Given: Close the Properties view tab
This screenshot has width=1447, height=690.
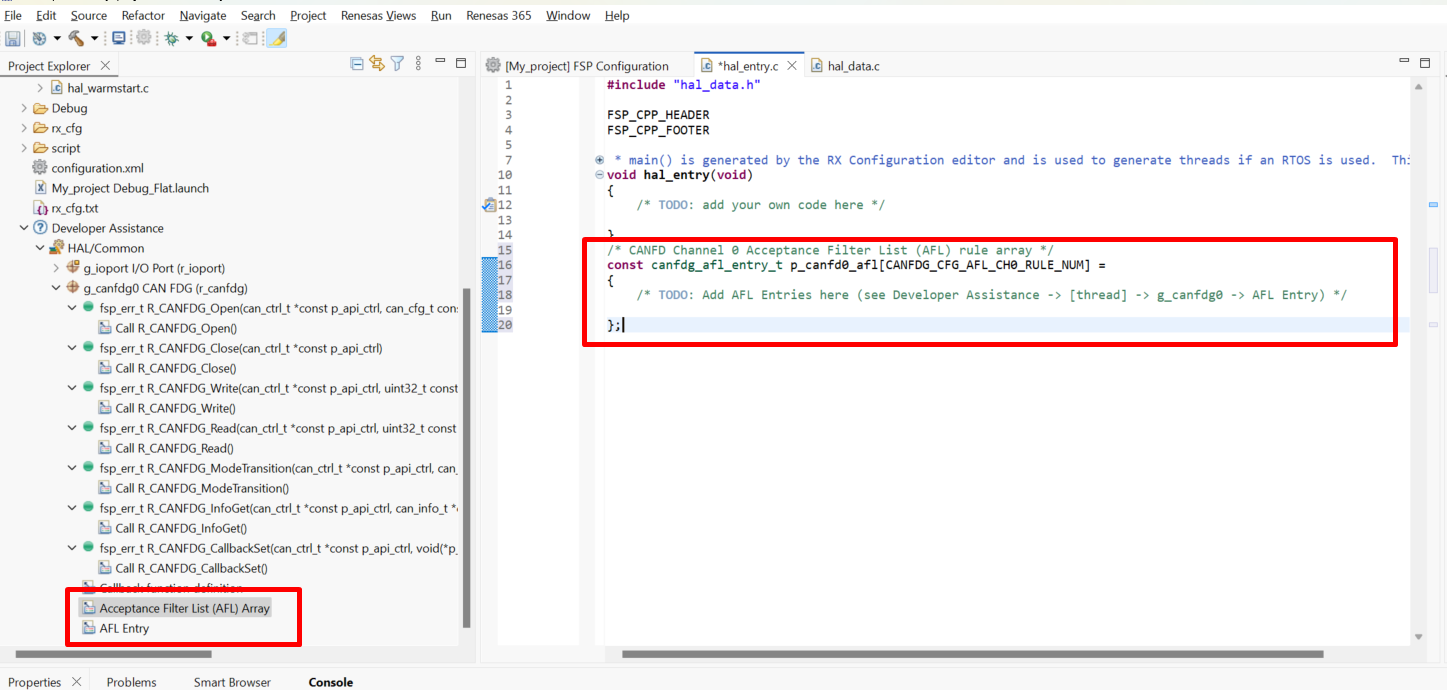Looking at the screenshot, I should pos(76,682).
